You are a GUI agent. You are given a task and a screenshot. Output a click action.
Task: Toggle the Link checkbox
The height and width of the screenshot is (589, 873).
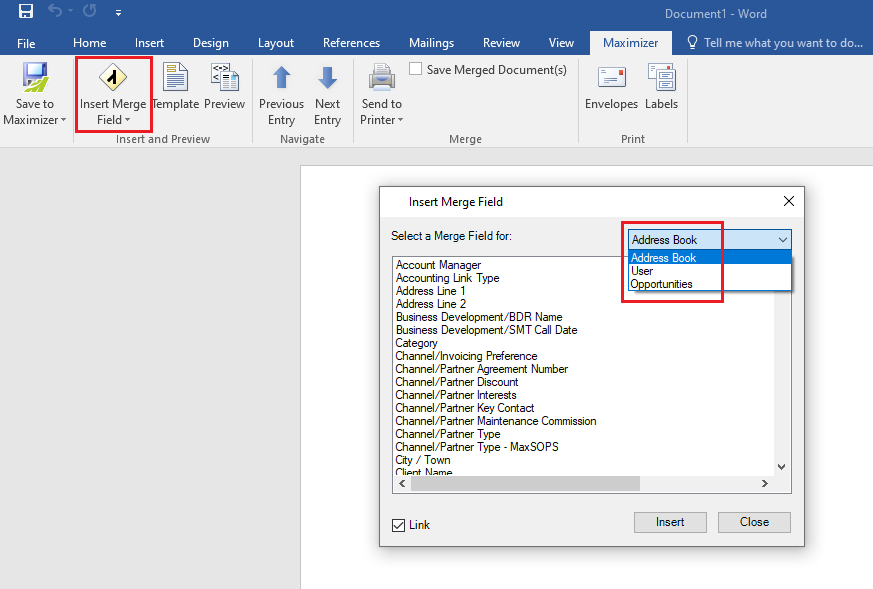[399, 525]
